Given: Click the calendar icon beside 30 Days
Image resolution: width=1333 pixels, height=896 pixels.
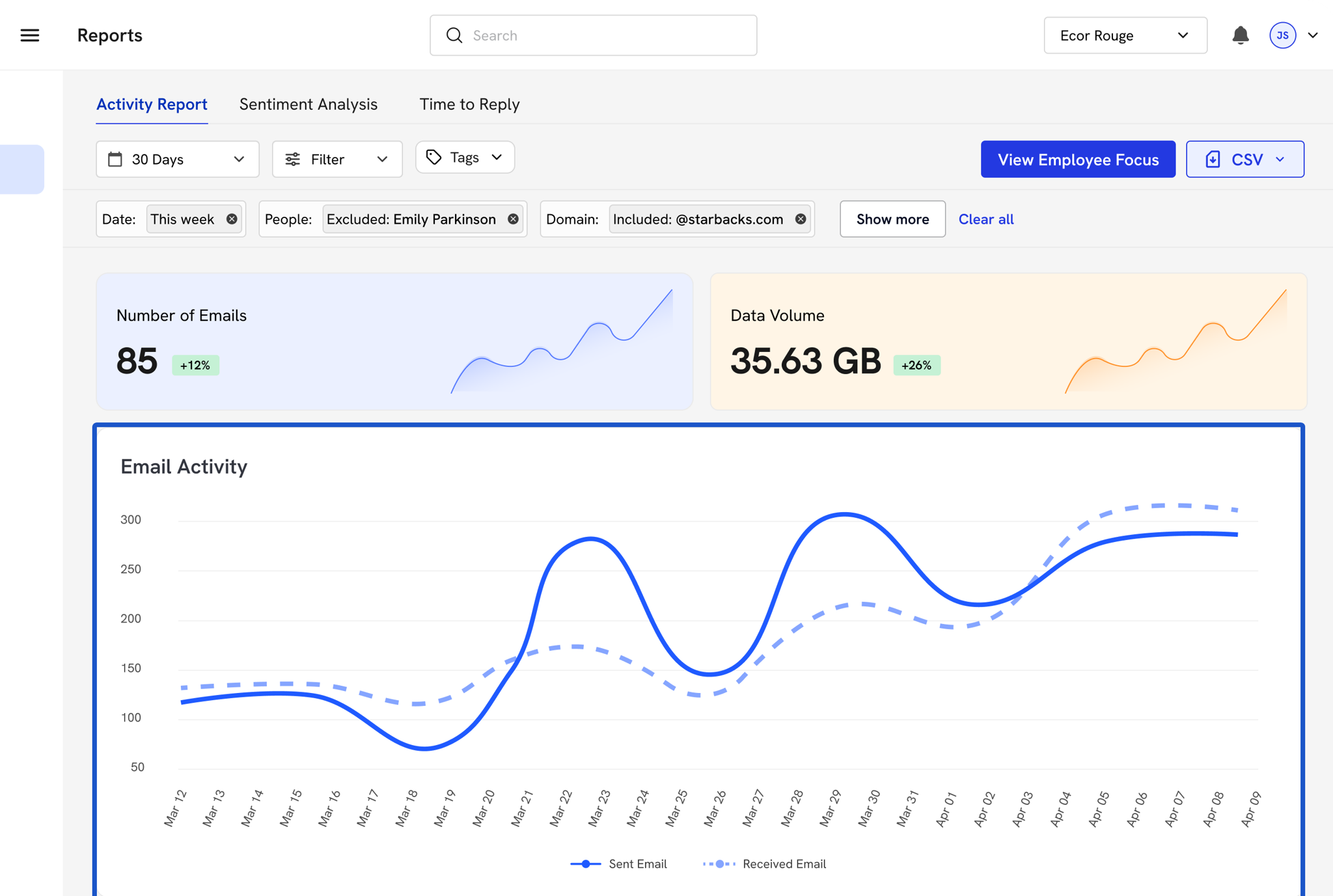Looking at the screenshot, I should coord(115,159).
